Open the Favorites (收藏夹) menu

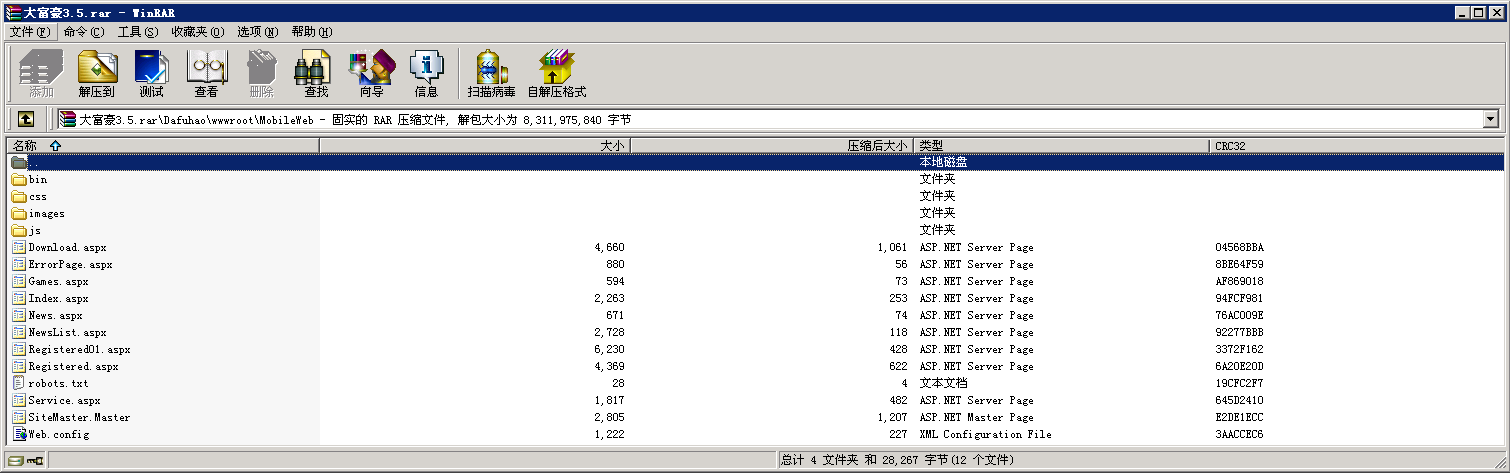(x=197, y=32)
